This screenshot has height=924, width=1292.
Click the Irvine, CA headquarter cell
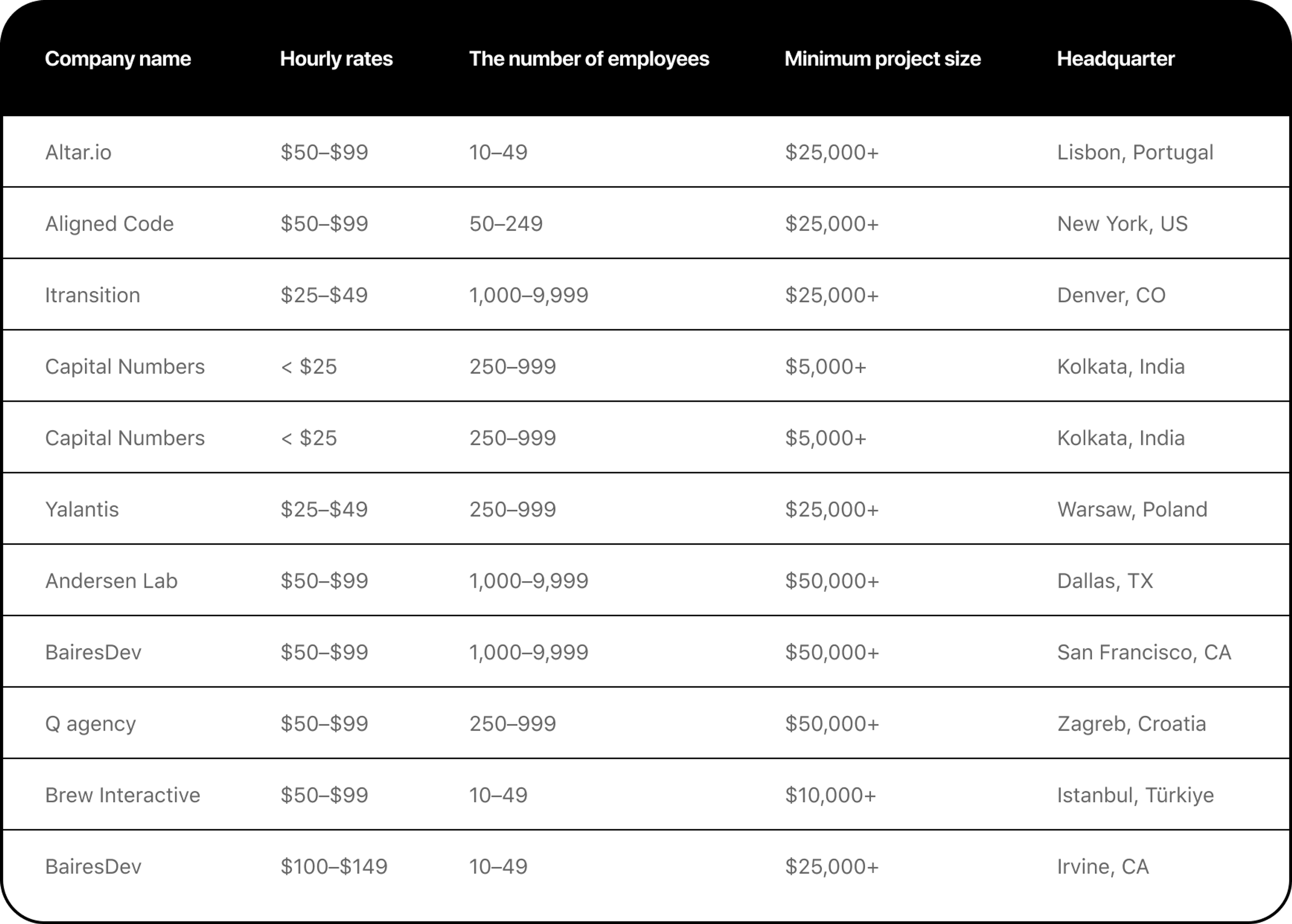click(1103, 866)
